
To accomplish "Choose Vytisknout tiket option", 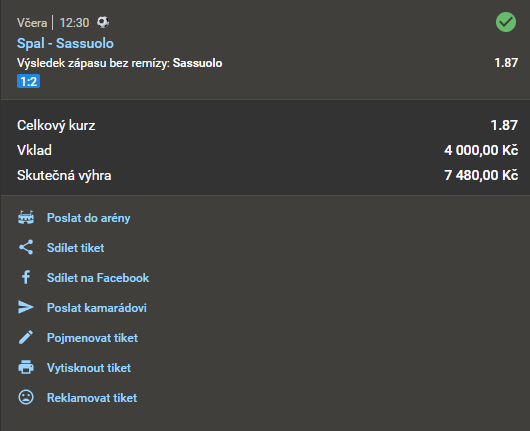I will 89,368.
